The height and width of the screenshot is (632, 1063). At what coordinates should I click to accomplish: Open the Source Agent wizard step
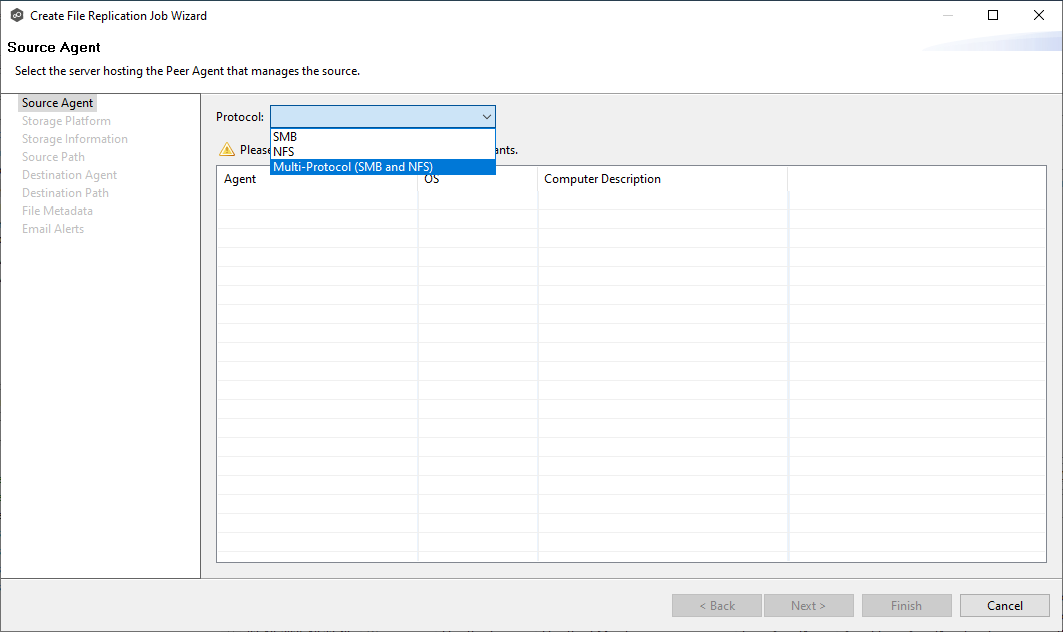pos(58,103)
